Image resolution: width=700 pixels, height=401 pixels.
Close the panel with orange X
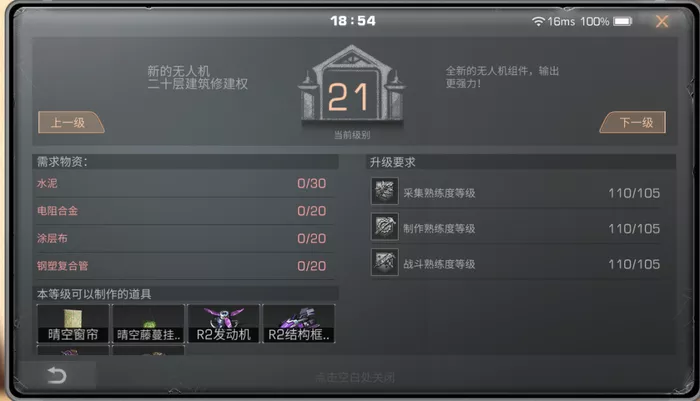(x=662, y=21)
